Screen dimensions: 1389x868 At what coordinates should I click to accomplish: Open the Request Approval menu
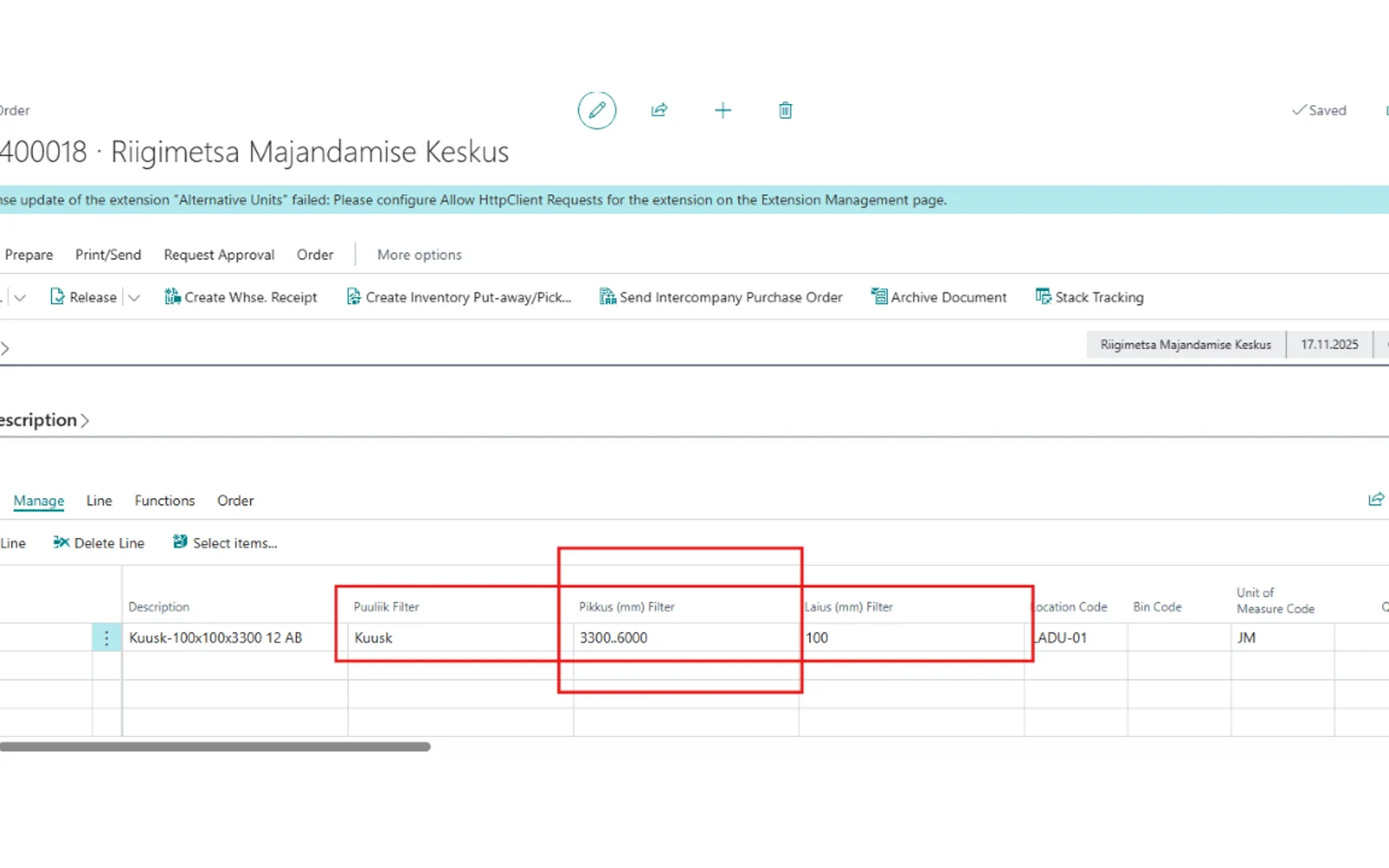pos(219,254)
